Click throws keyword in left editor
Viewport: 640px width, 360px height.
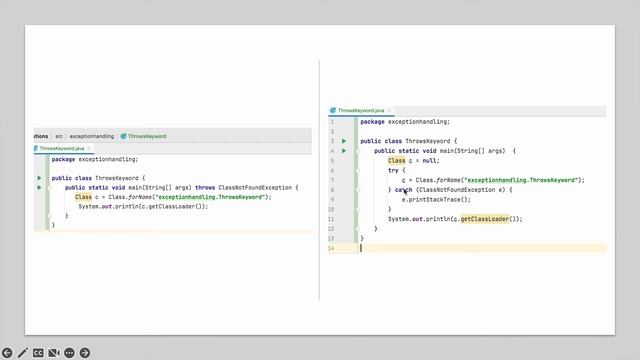coord(205,188)
